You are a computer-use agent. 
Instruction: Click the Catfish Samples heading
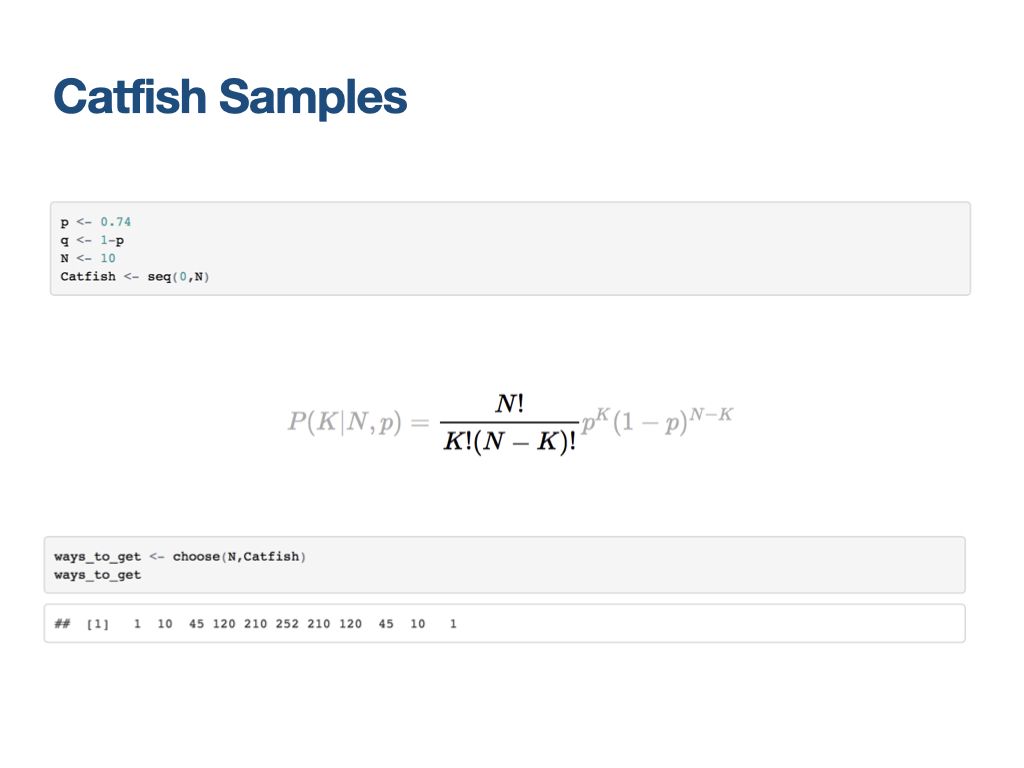click(x=230, y=97)
